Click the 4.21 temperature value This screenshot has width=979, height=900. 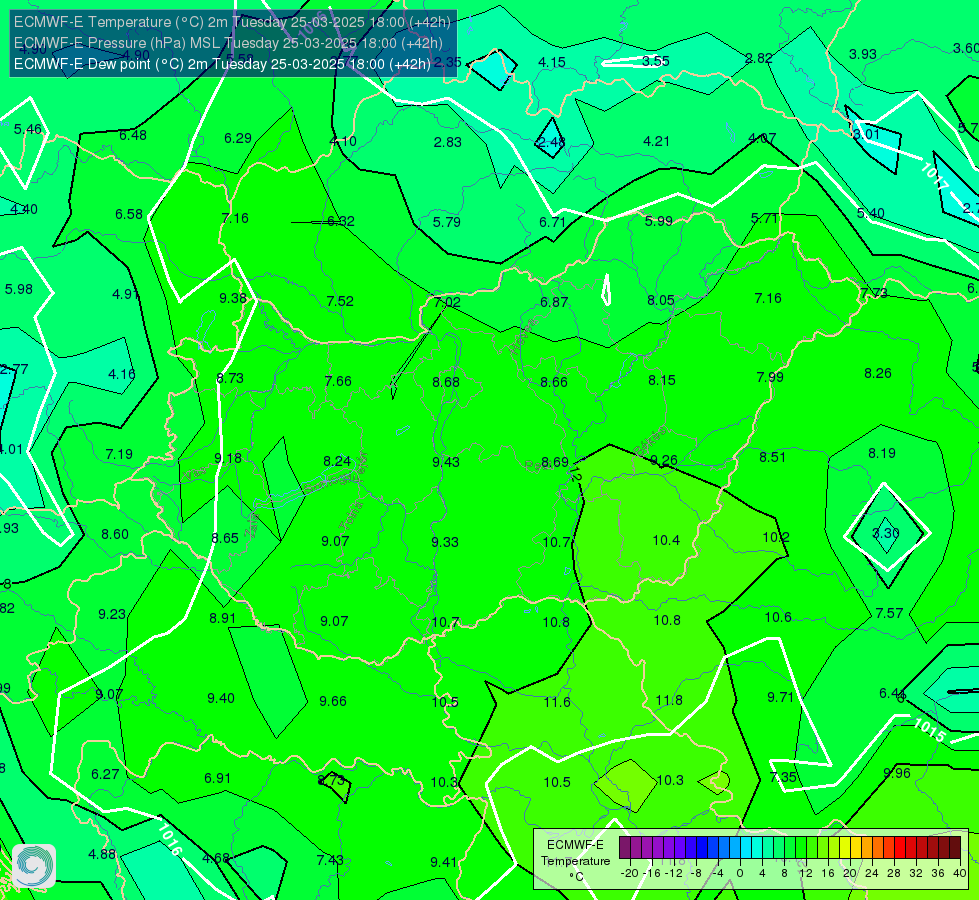click(656, 141)
